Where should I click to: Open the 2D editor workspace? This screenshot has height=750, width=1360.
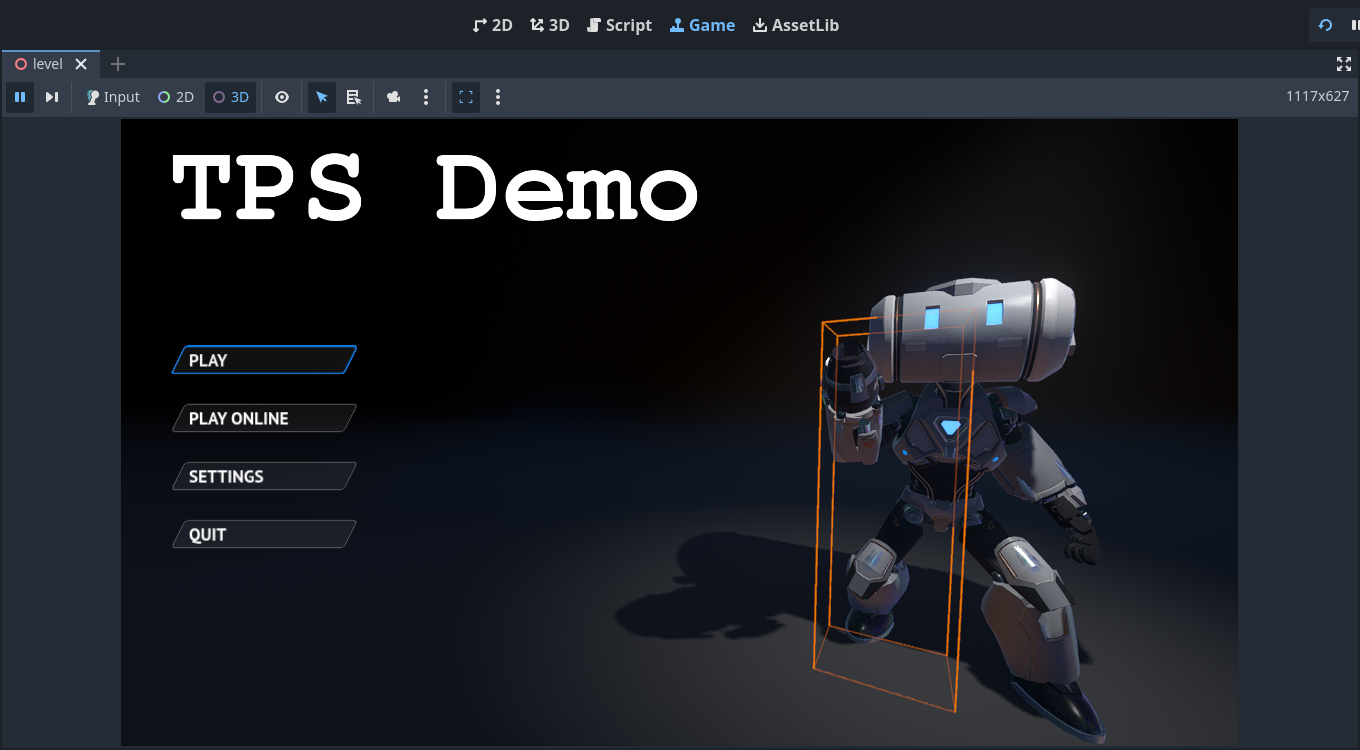(x=492, y=25)
